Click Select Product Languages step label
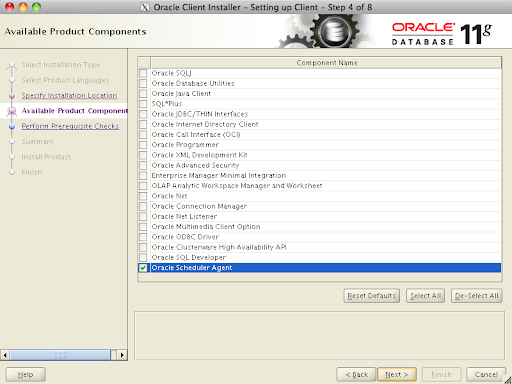The image size is (512, 384). (65, 80)
